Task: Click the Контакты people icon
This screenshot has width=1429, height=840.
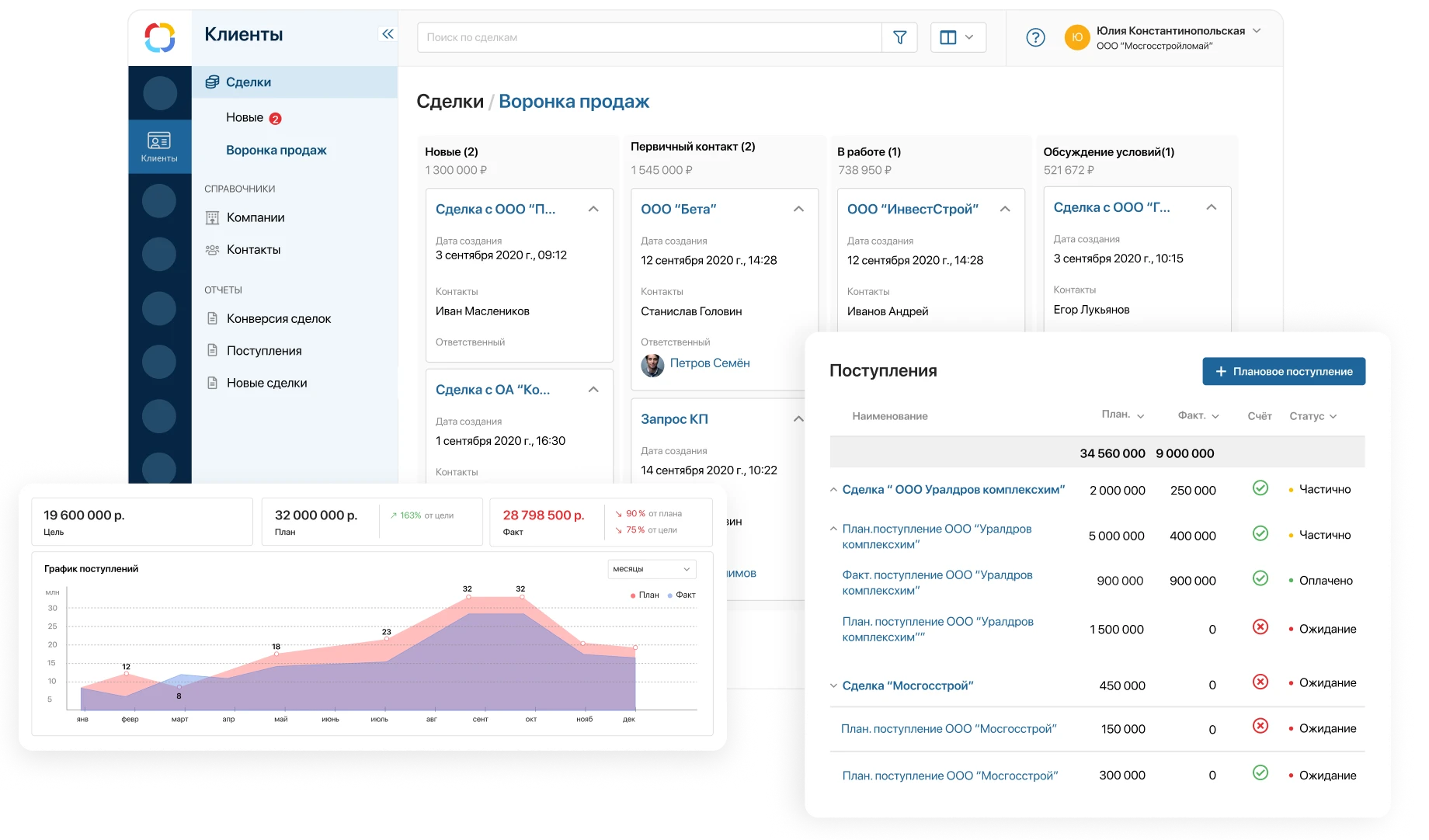Action: [212, 249]
